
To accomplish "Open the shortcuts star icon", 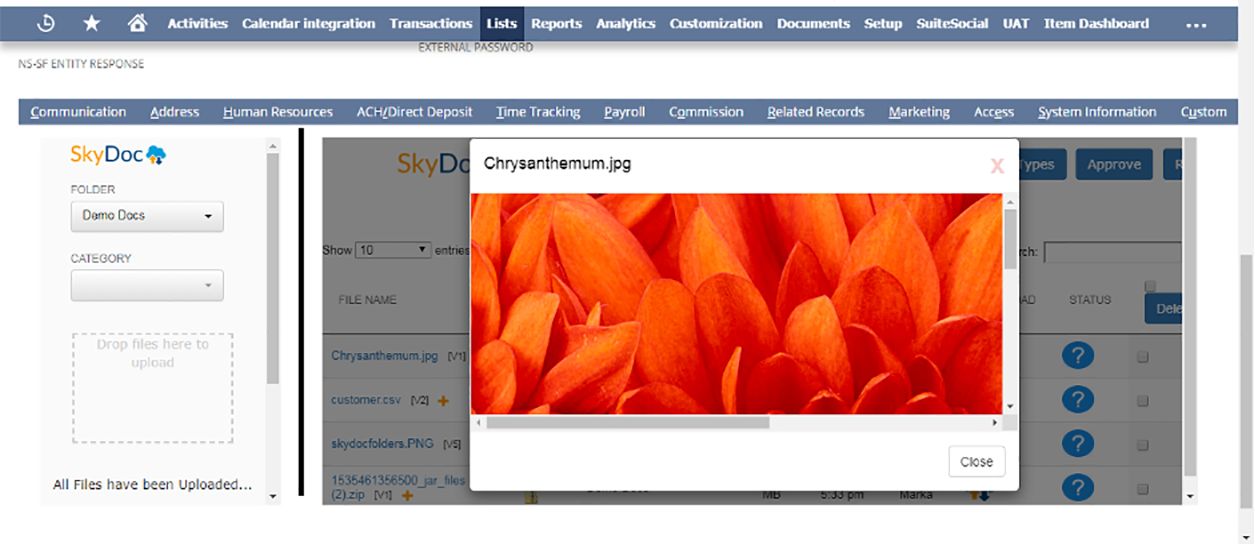I will [91, 23].
